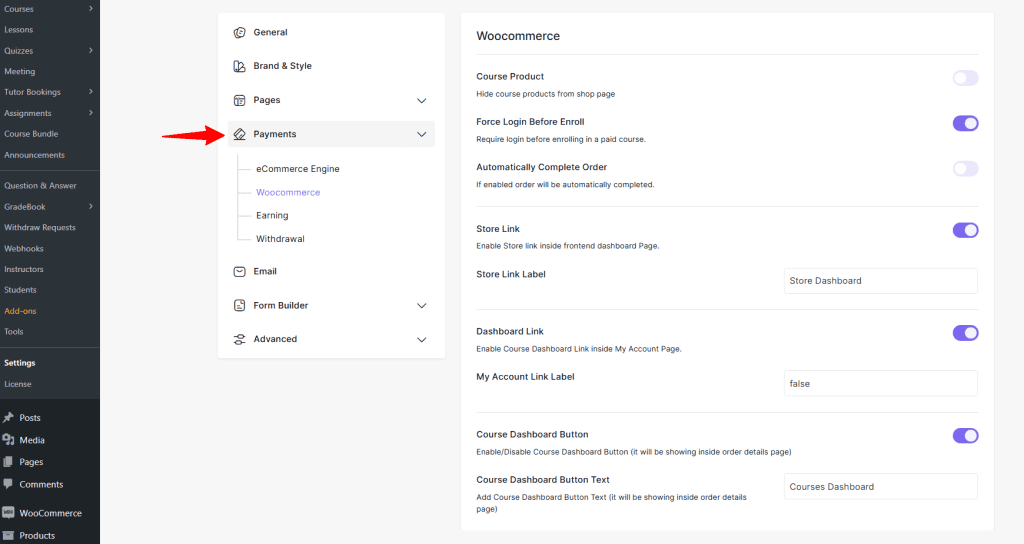This screenshot has width=1024, height=544.
Task: Open Withdraw Requests in sidebar
Action: (x=40, y=227)
